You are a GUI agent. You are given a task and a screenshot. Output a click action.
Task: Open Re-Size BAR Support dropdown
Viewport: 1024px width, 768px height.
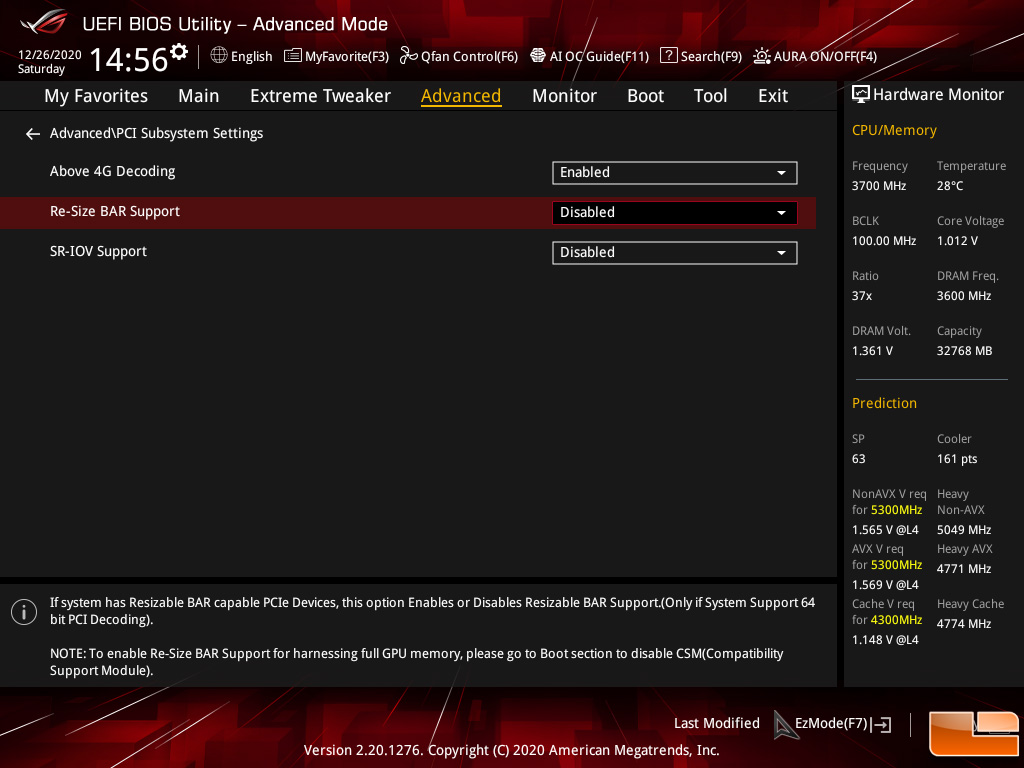[x=675, y=212]
